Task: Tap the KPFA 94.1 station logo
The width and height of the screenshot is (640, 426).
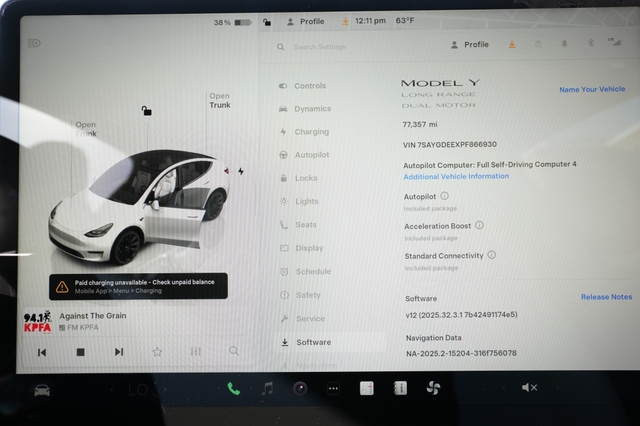Action: [x=38, y=322]
